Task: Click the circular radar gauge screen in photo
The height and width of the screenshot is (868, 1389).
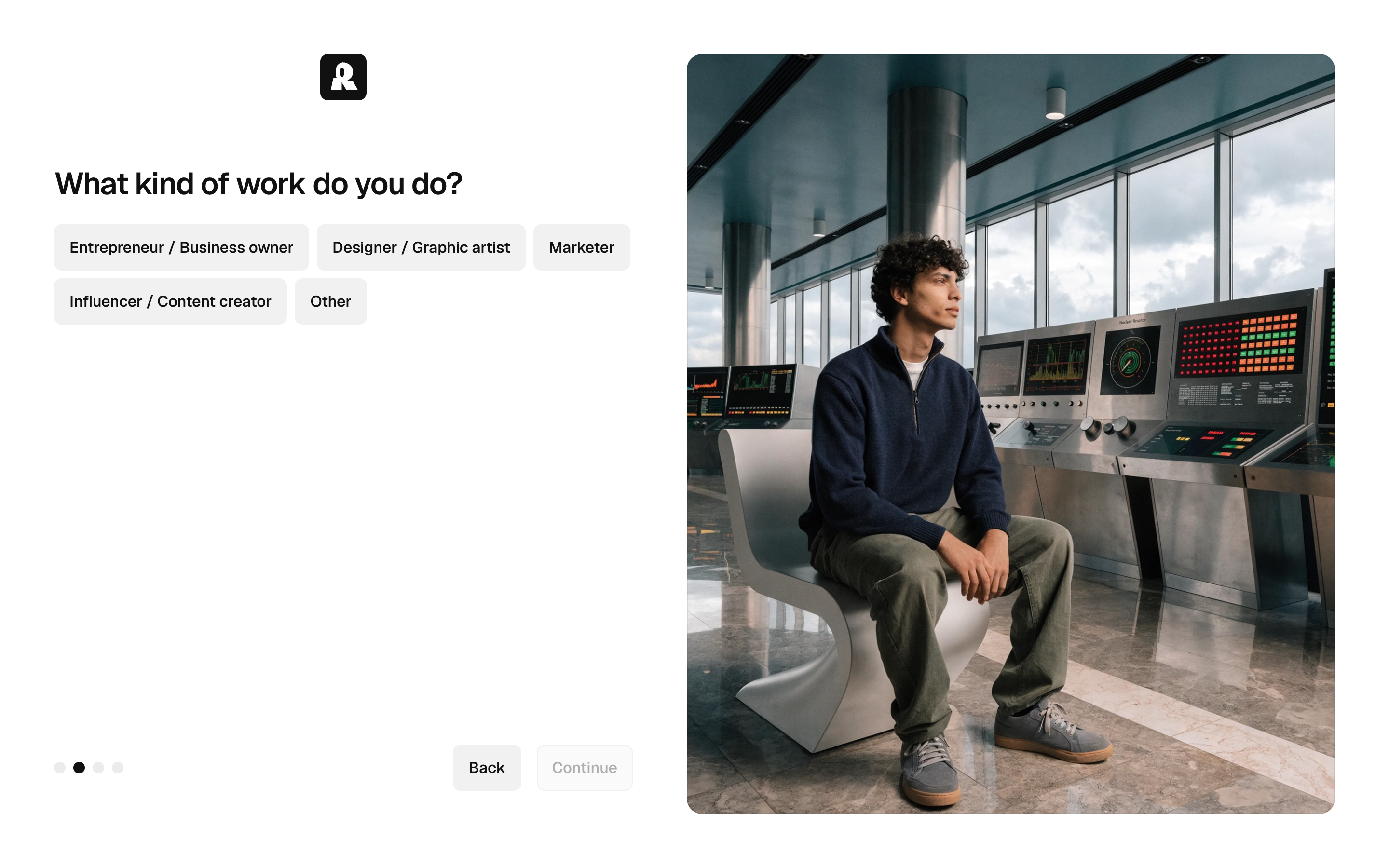Action: tap(1129, 361)
